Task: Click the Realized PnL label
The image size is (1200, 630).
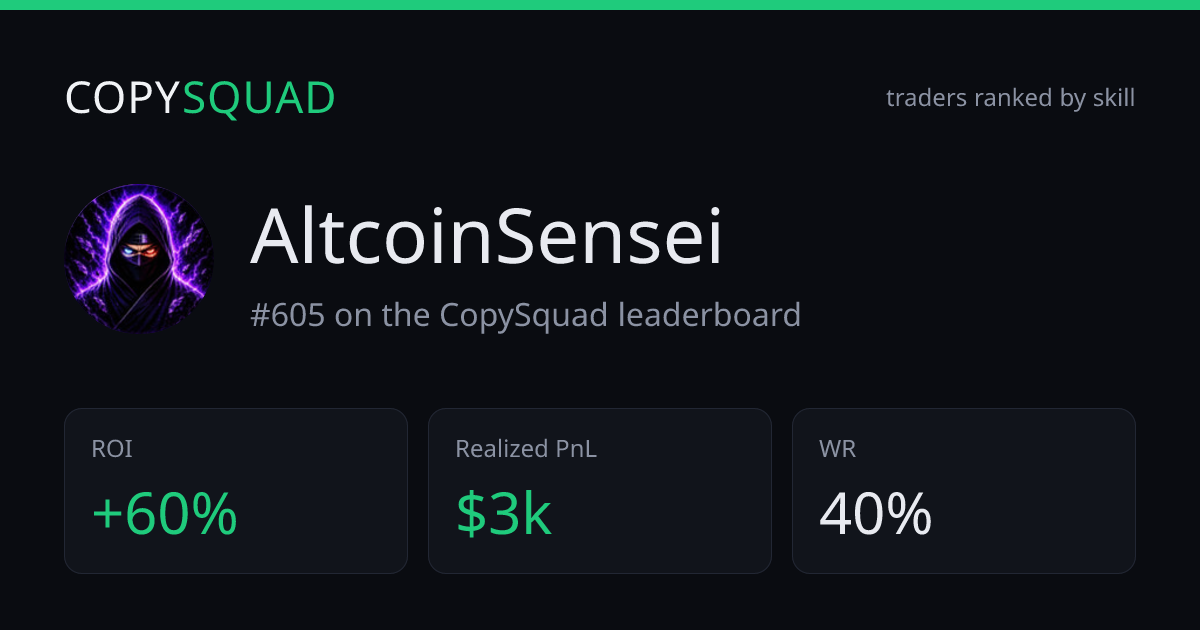Action: pyautogui.click(x=526, y=449)
